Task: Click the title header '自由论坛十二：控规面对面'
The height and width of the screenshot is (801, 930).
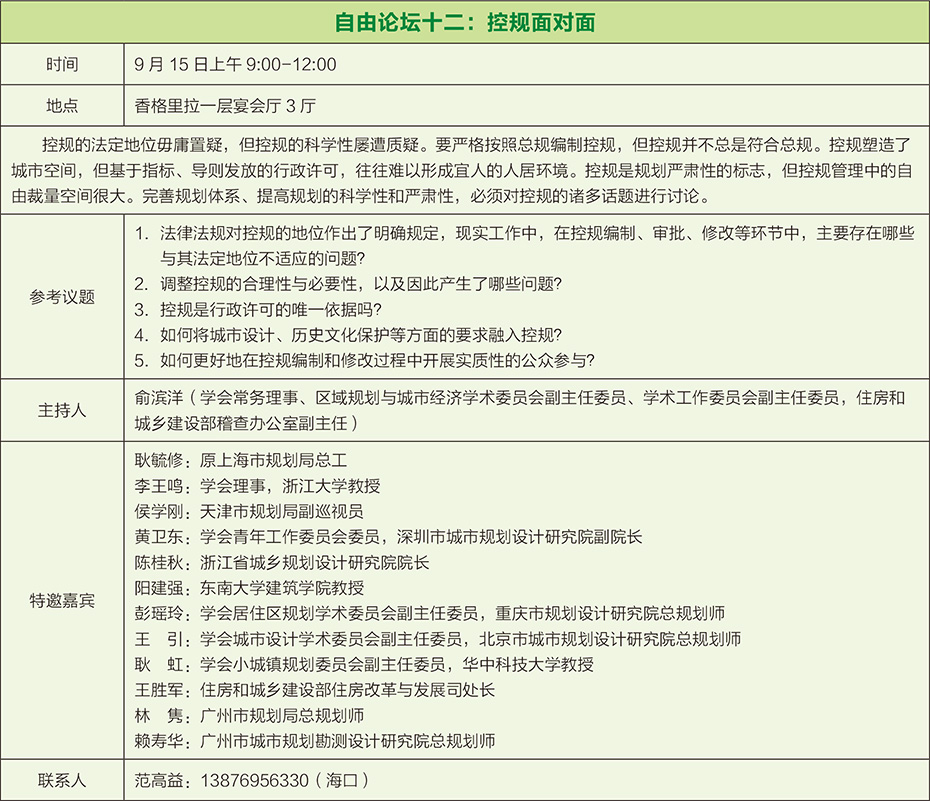Action: point(465,21)
